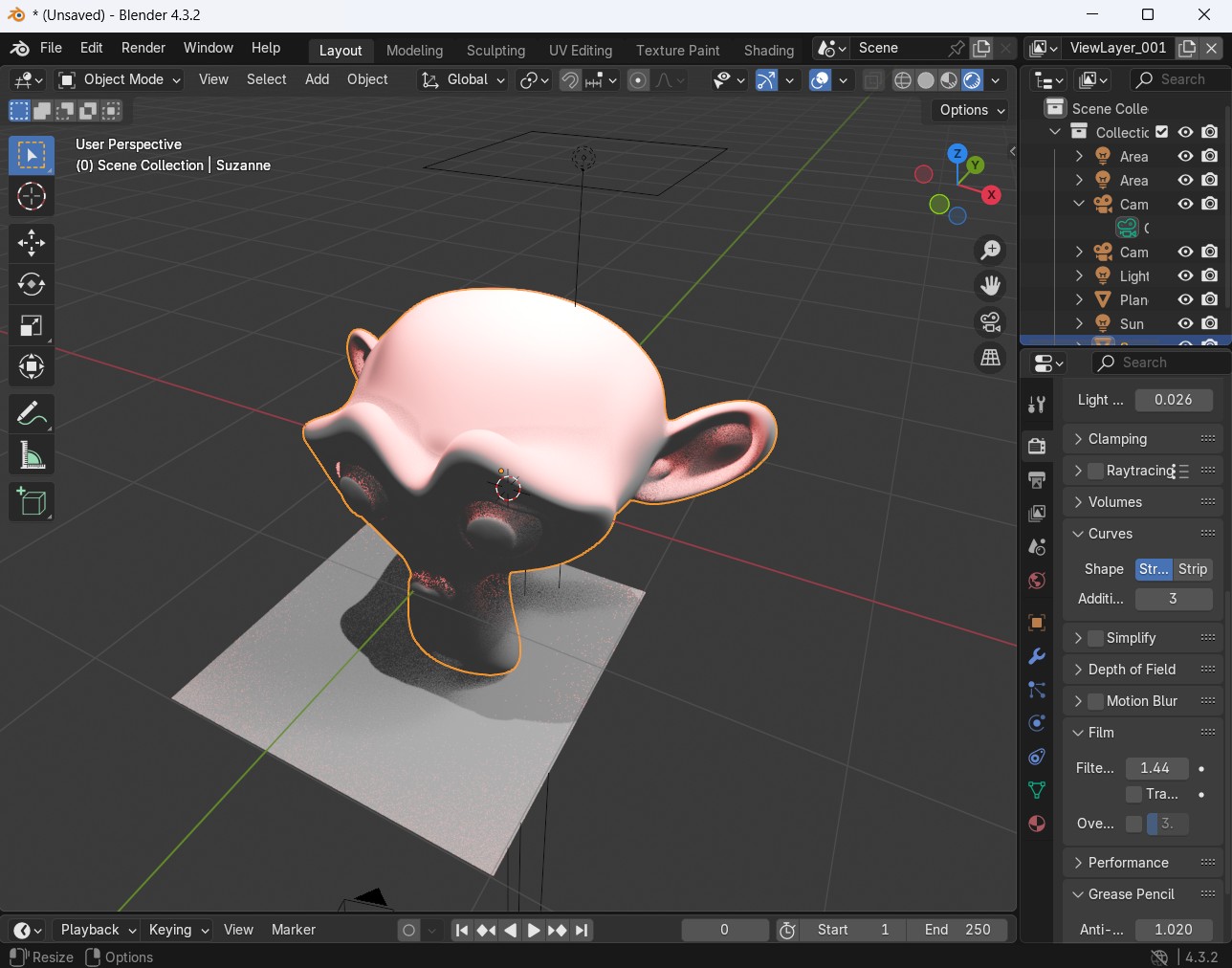Open the Global transform orientation dropdown
This screenshot has height=968, width=1232.
coord(463,80)
